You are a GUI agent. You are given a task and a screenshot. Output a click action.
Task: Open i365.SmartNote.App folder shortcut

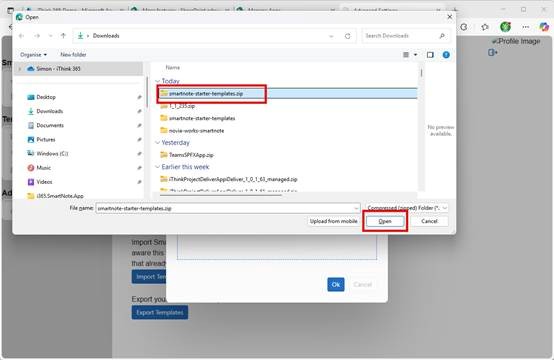[60, 195]
